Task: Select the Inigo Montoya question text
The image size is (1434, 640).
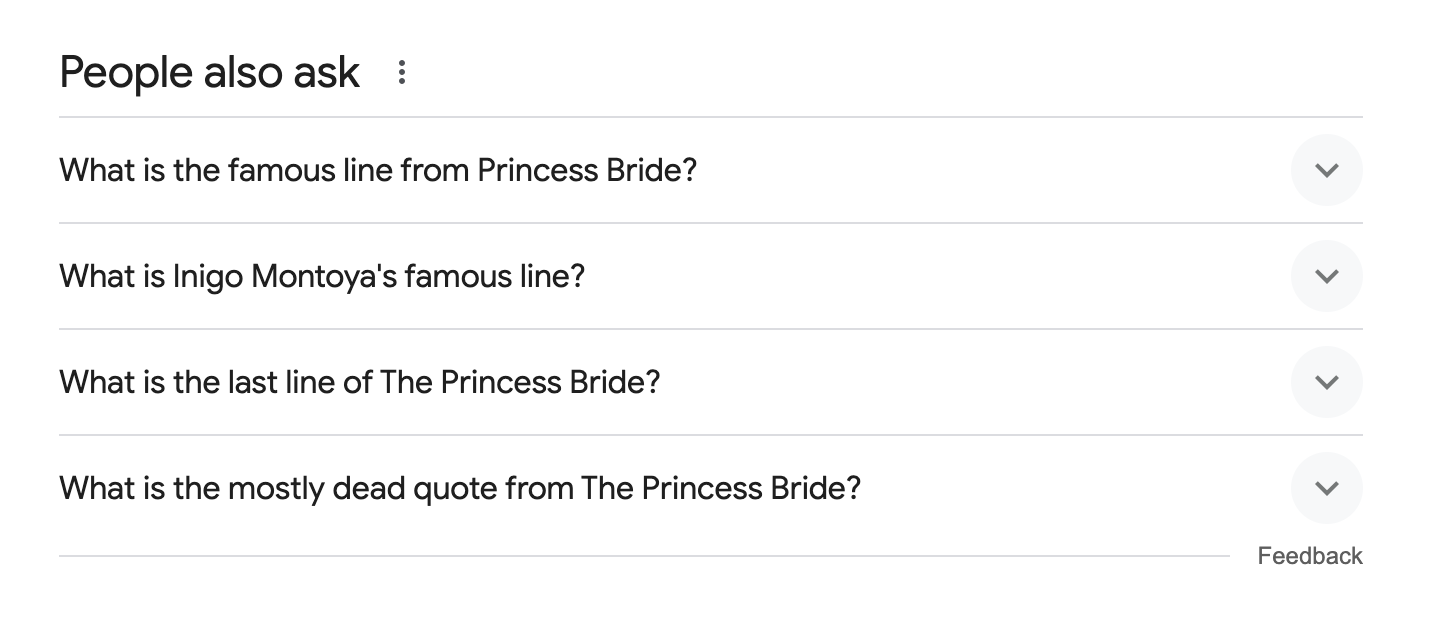Action: point(321,276)
